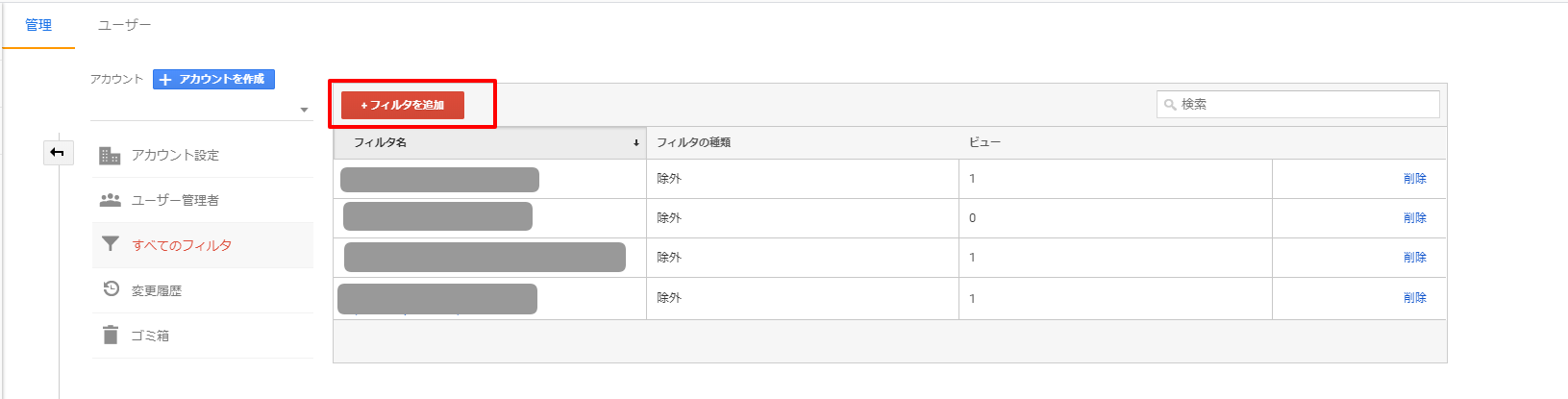Click the magnifier icon in the search box

[1170, 105]
